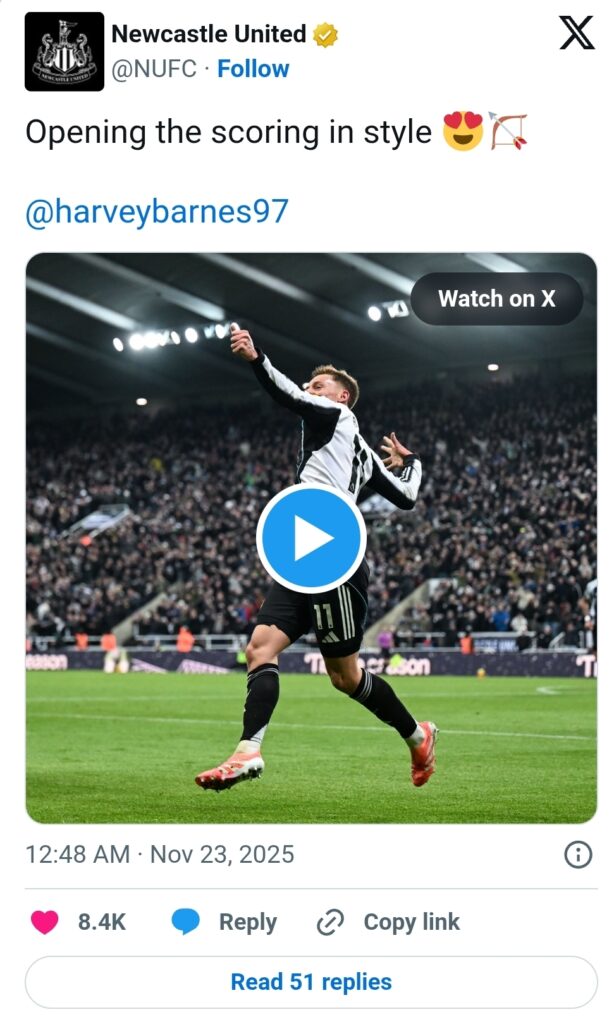Click the 8.4K likes count
This screenshot has height=1024, width=614.
point(102,922)
